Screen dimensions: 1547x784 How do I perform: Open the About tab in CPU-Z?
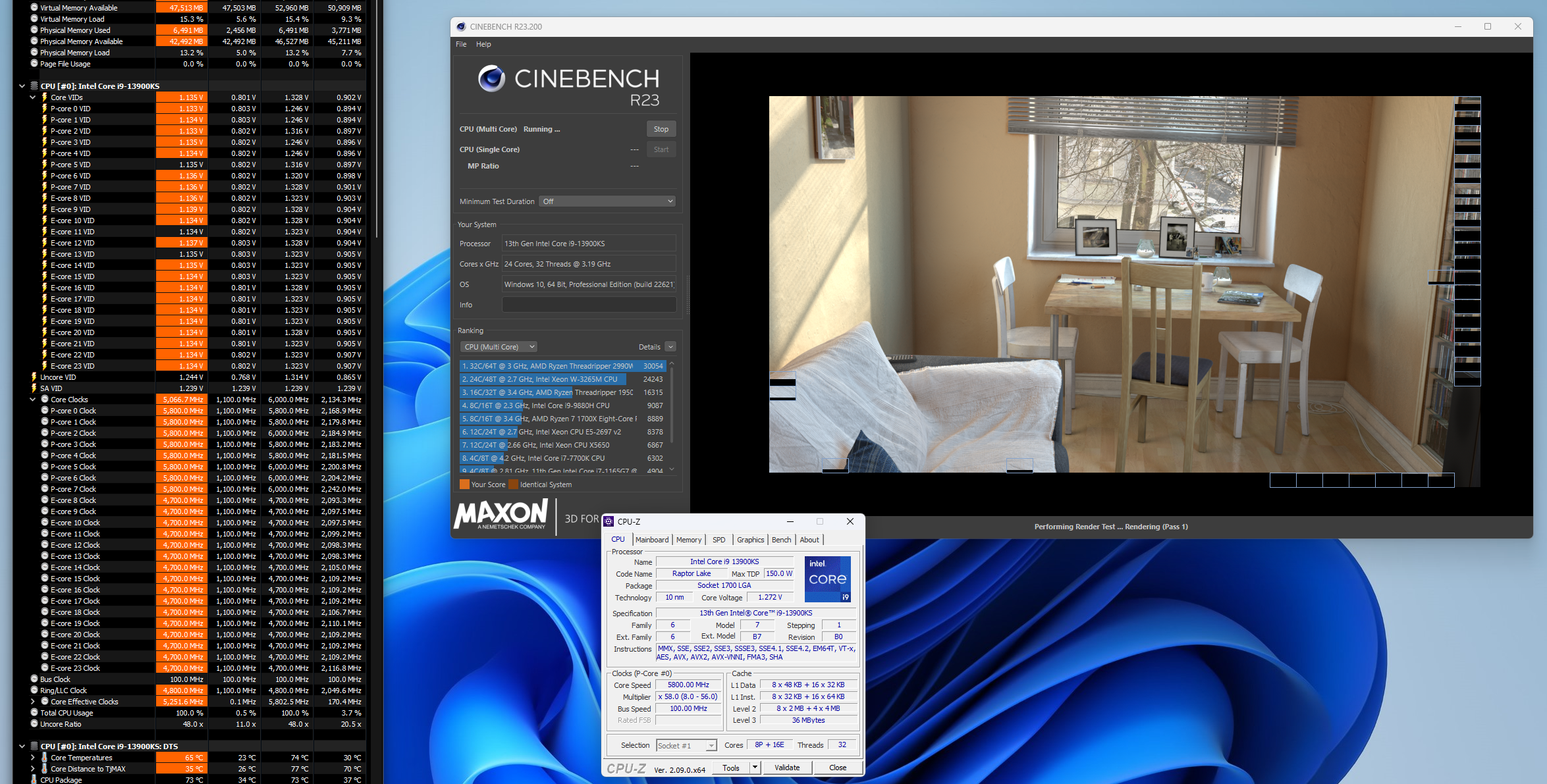pos(809,540)
